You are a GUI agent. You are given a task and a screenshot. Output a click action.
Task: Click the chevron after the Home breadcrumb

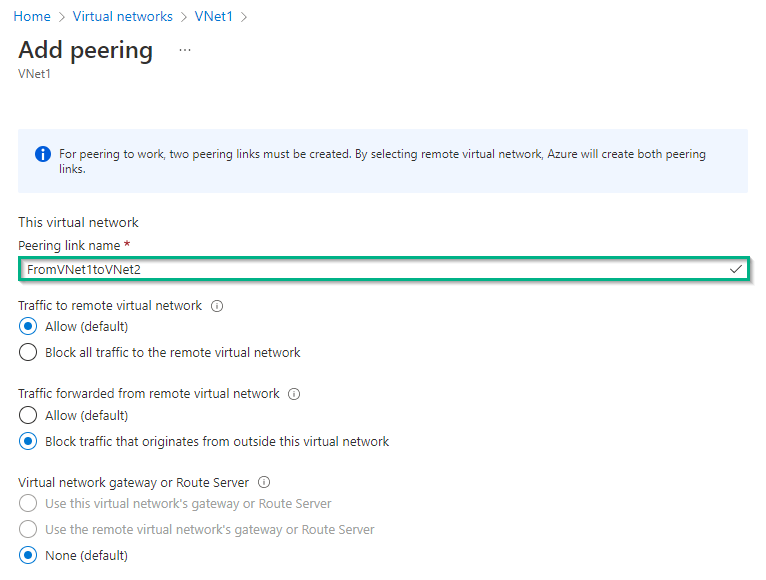(x=62, y=17)
